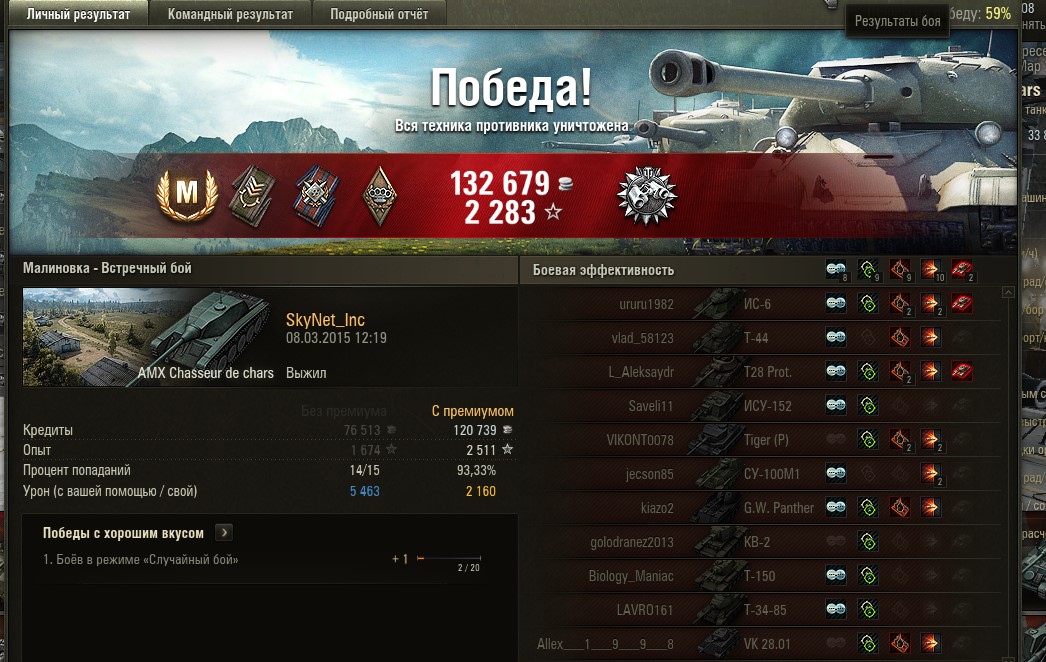Select the "Личный результат" tab

78,14
